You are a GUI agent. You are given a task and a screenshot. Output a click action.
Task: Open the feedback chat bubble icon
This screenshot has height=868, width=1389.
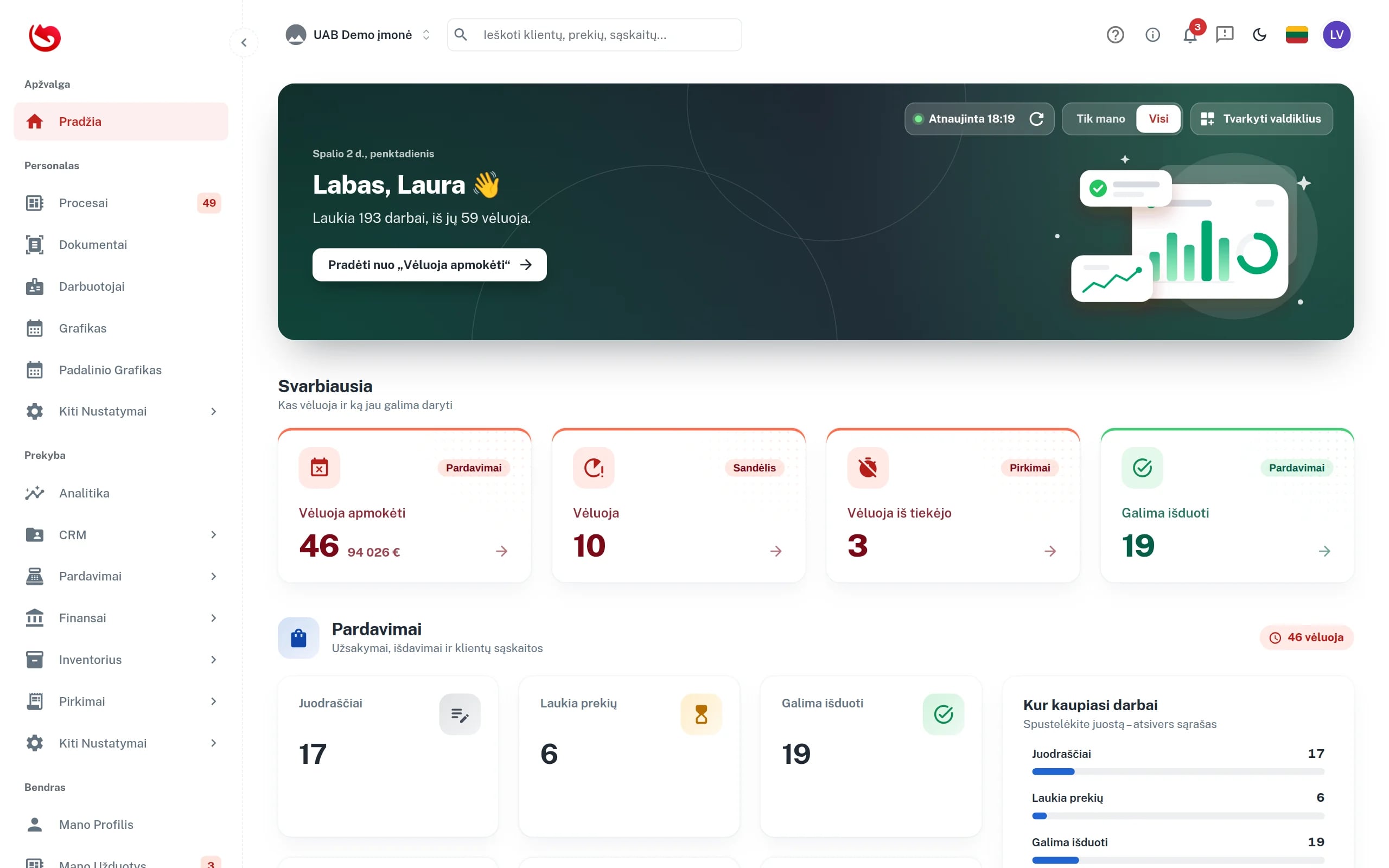tap(1225, 35)
